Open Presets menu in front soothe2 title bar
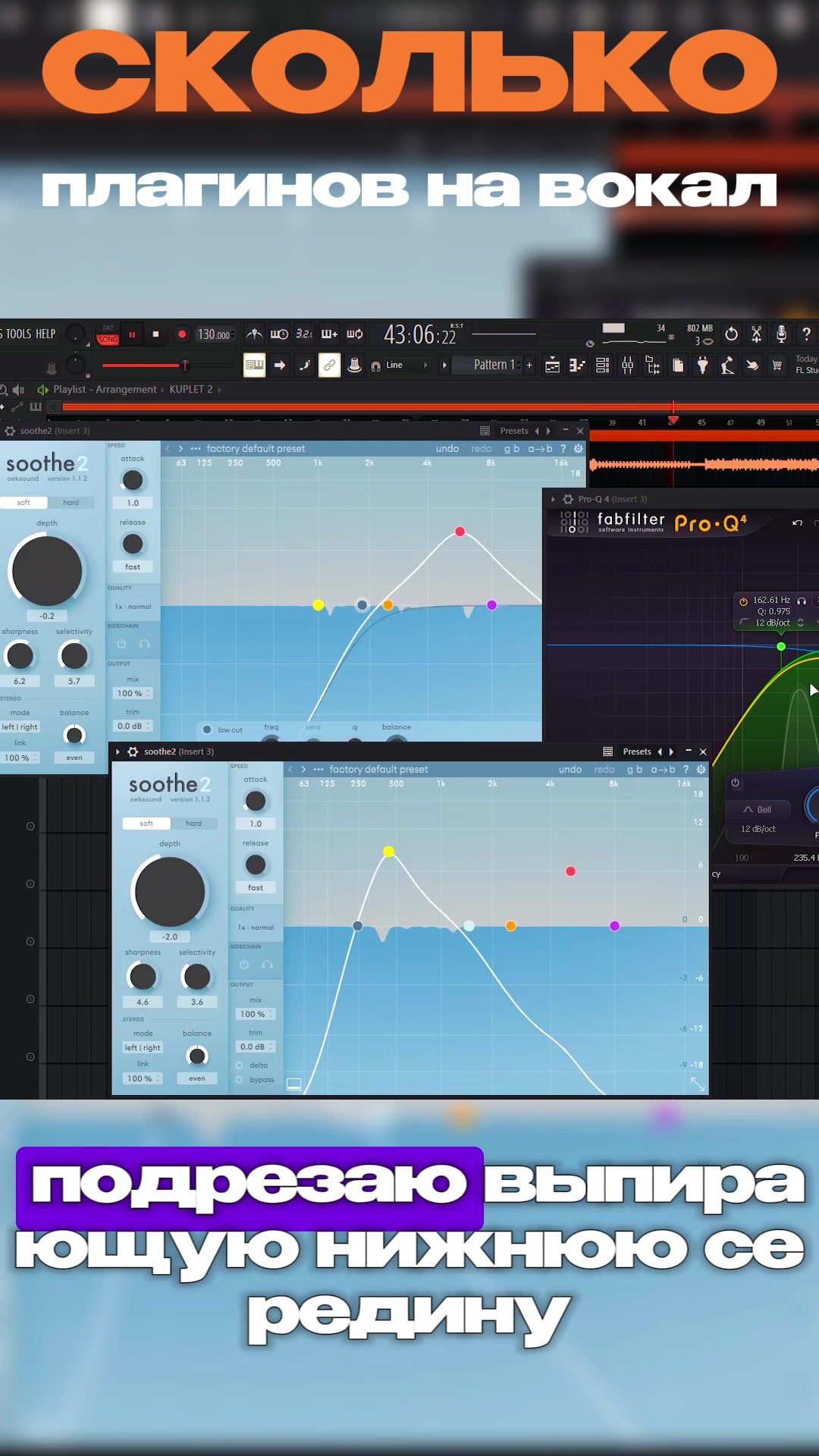This screenshot has width=819, height=1456. 637,752
